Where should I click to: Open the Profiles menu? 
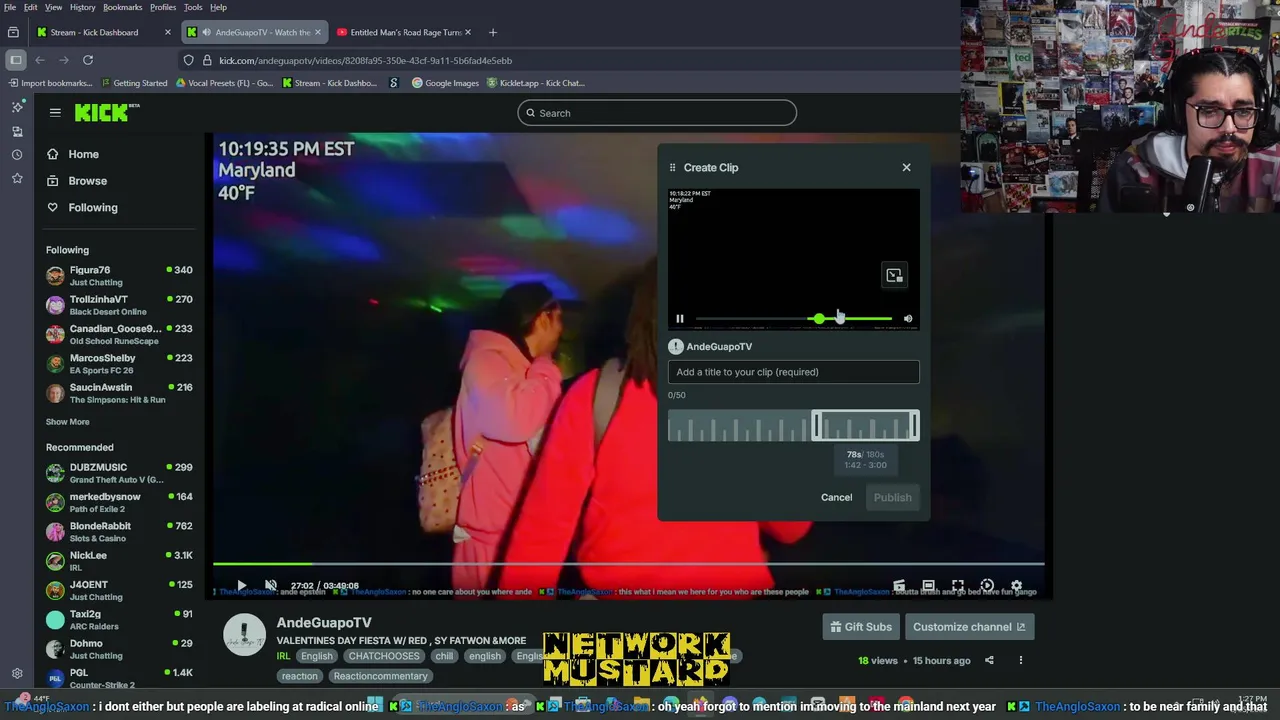[163, 7]
